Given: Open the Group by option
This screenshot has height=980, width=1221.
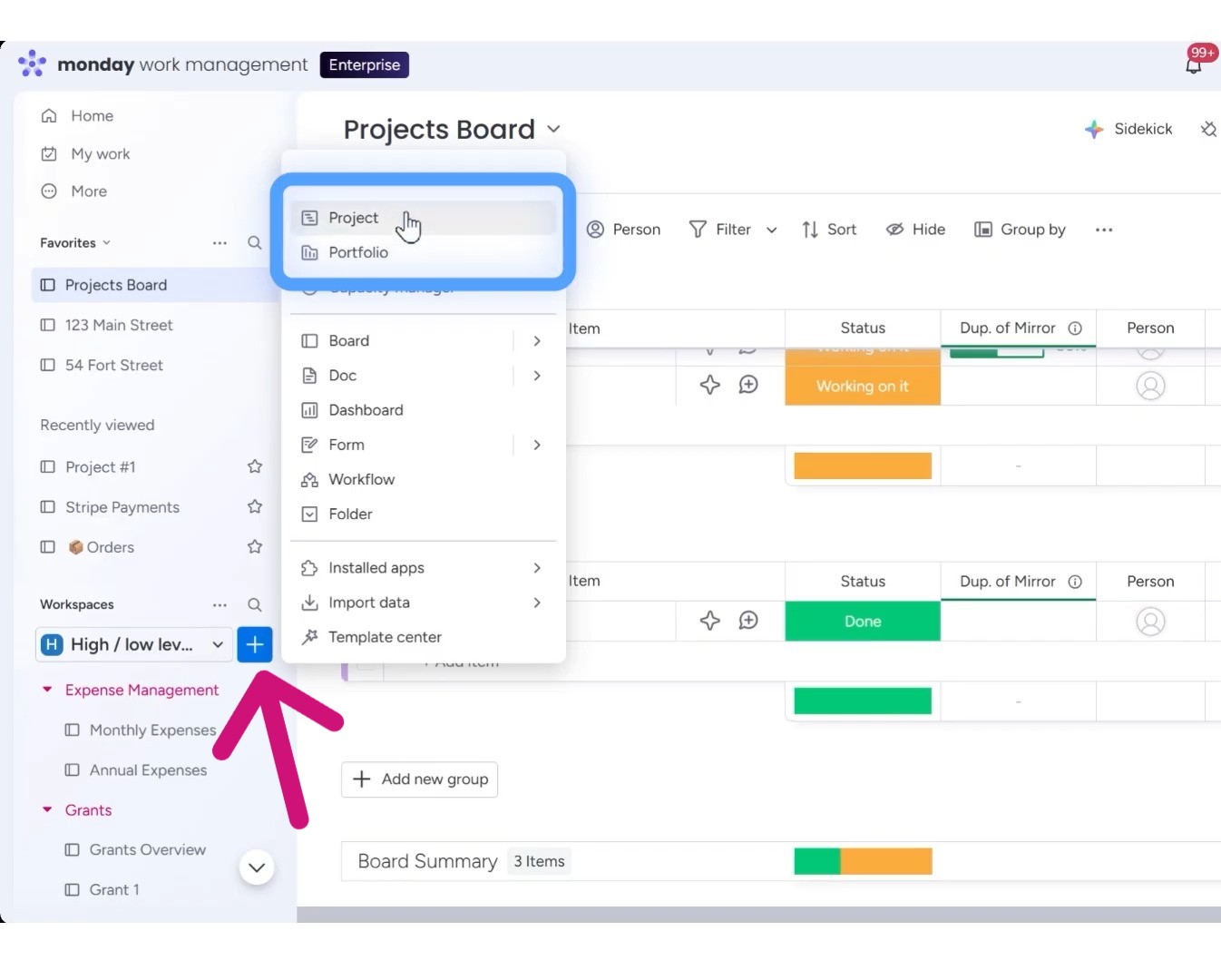Looking at the screenshot, I should click(x=1021, y=230).
